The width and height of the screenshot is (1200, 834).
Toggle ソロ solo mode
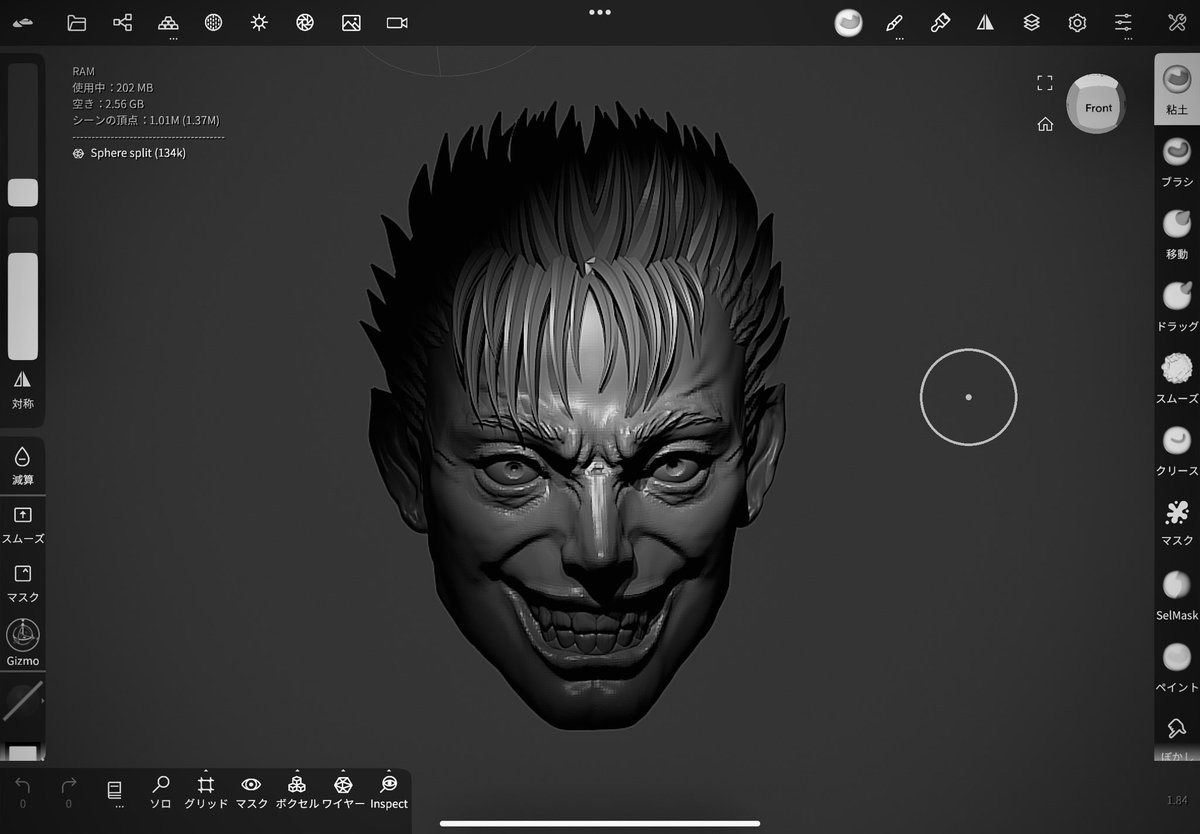click(x=160, y=792)
